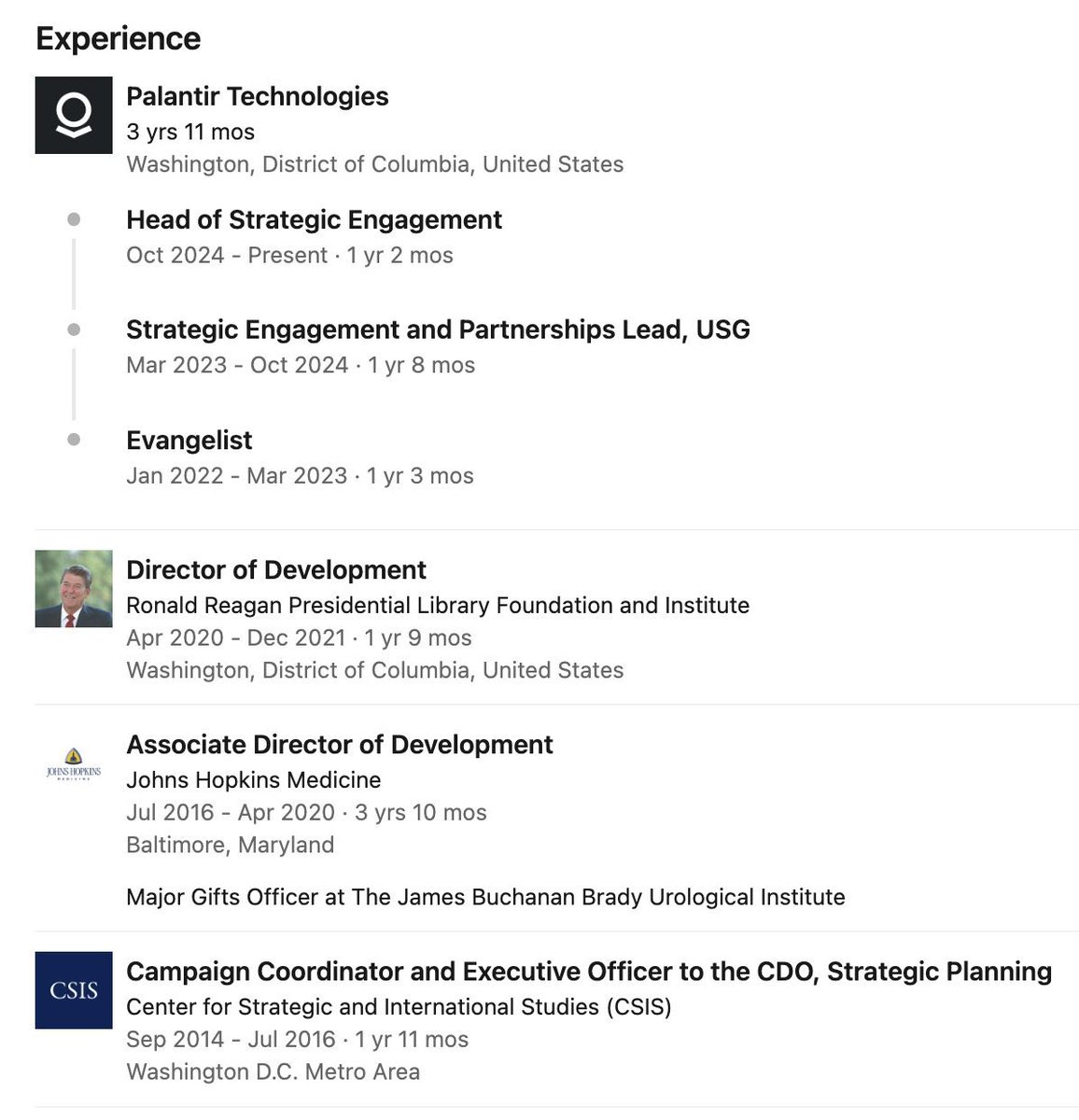Click the Experience section heading
Image resolution: width=1079 pixels, height=1120 pixels.
point(119,38)
